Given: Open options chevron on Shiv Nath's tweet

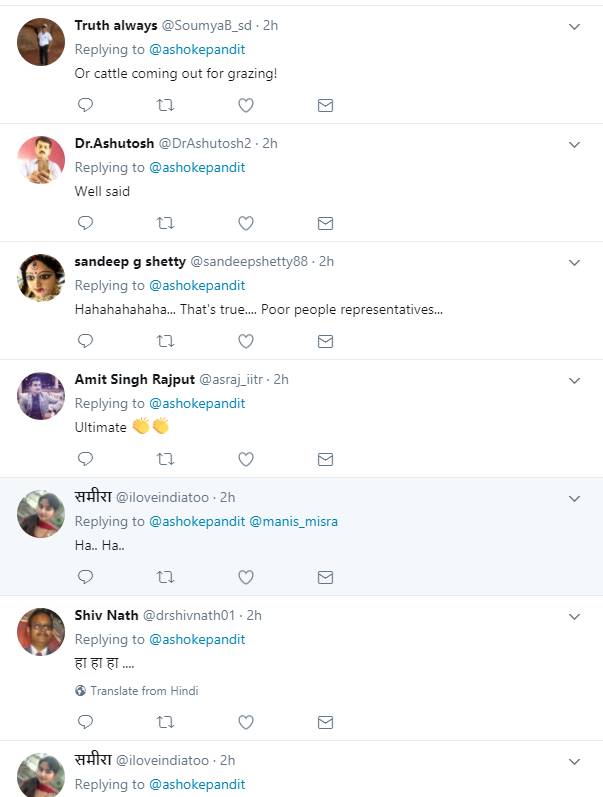Looking at the screenshot, I should [574, 617].
